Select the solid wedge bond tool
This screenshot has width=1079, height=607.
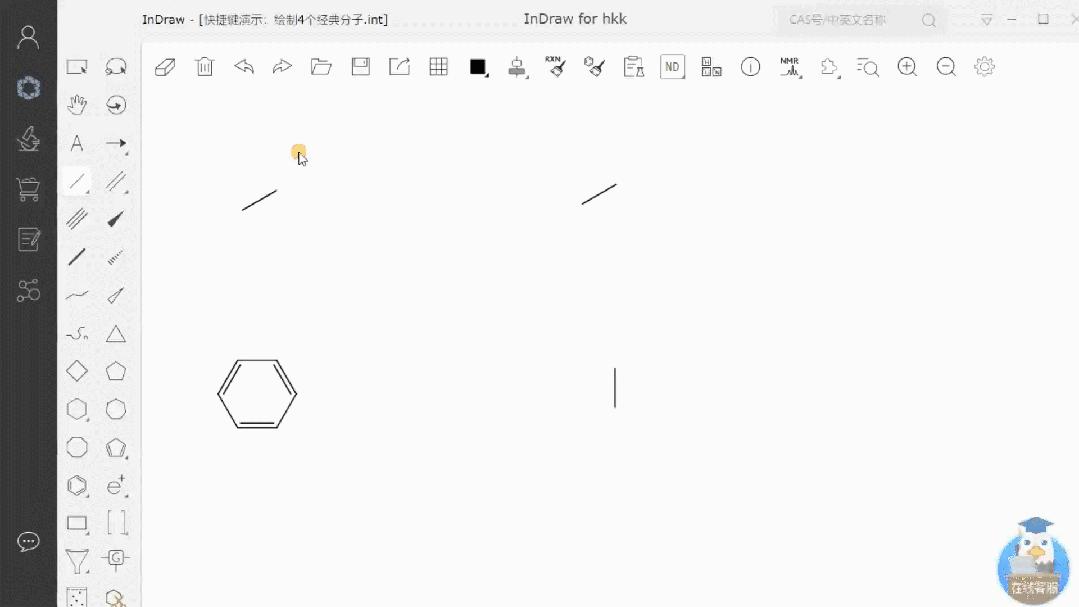[x=116, y=218]
